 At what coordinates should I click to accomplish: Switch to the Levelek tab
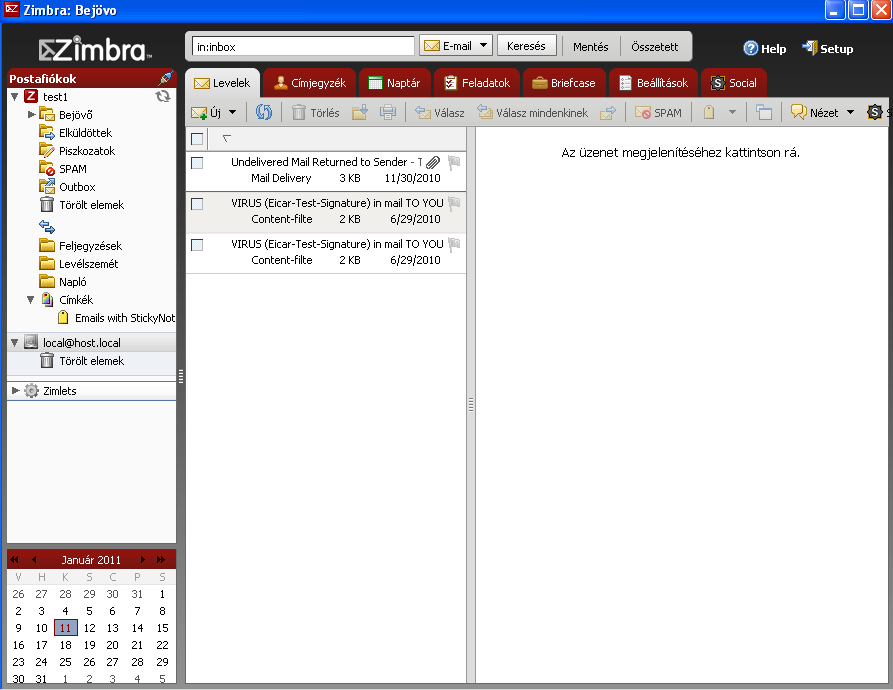[222, 83]
